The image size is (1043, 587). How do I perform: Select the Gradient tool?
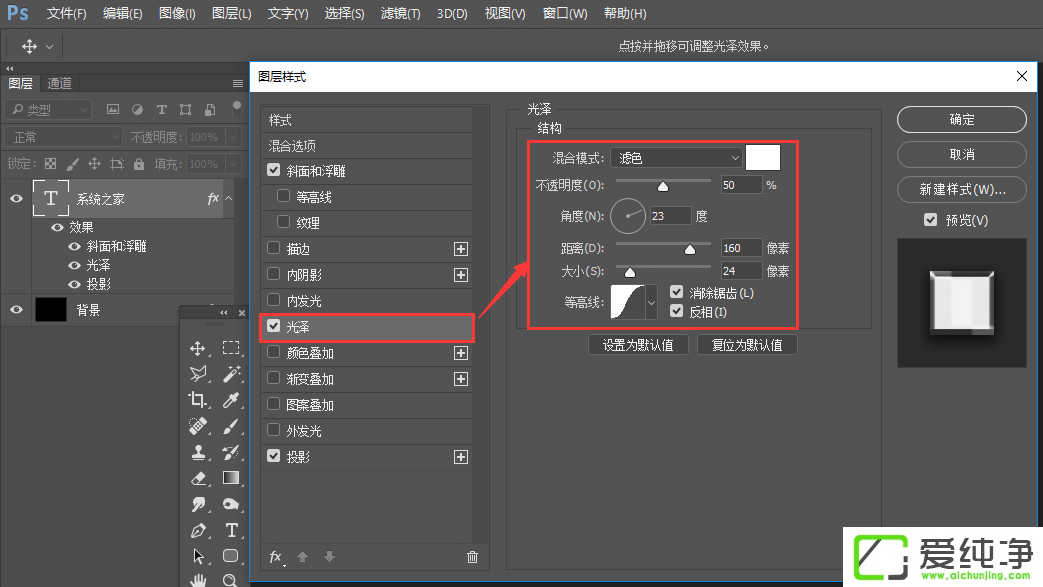[231, 478]
